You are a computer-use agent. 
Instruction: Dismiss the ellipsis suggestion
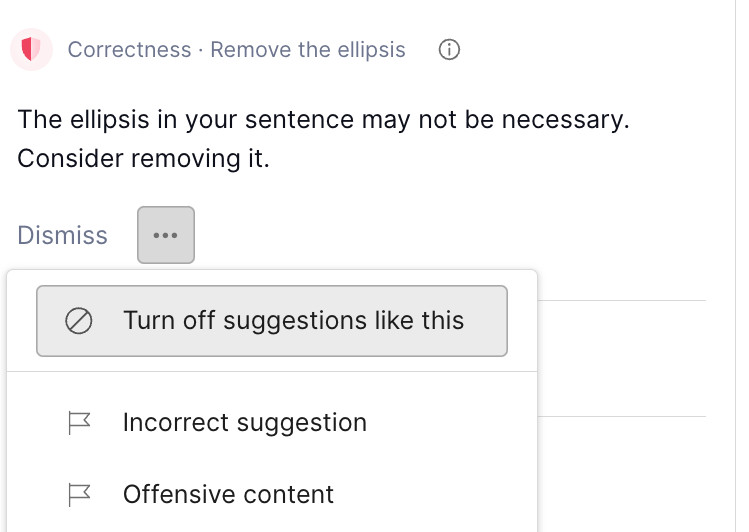63,235
